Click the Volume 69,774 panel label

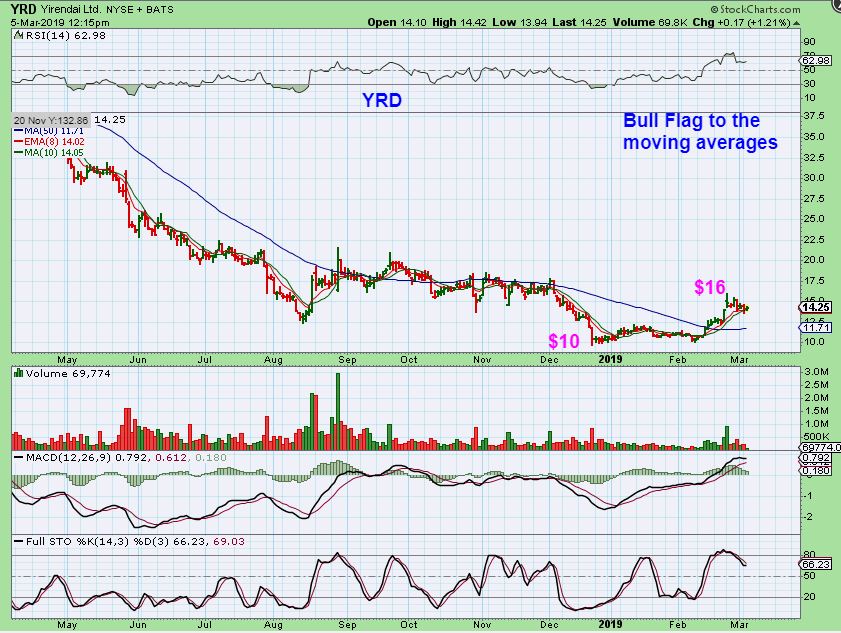click(x=68, y=373)
